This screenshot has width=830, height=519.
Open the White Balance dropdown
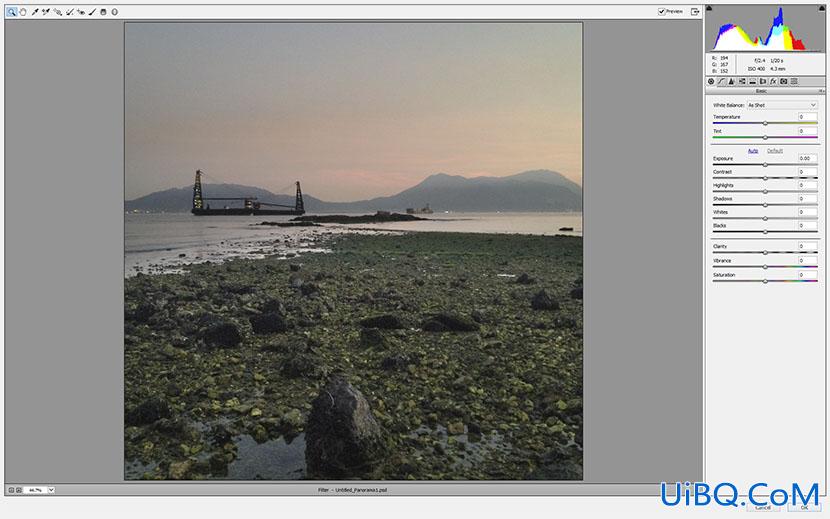(x=782, y=105)
